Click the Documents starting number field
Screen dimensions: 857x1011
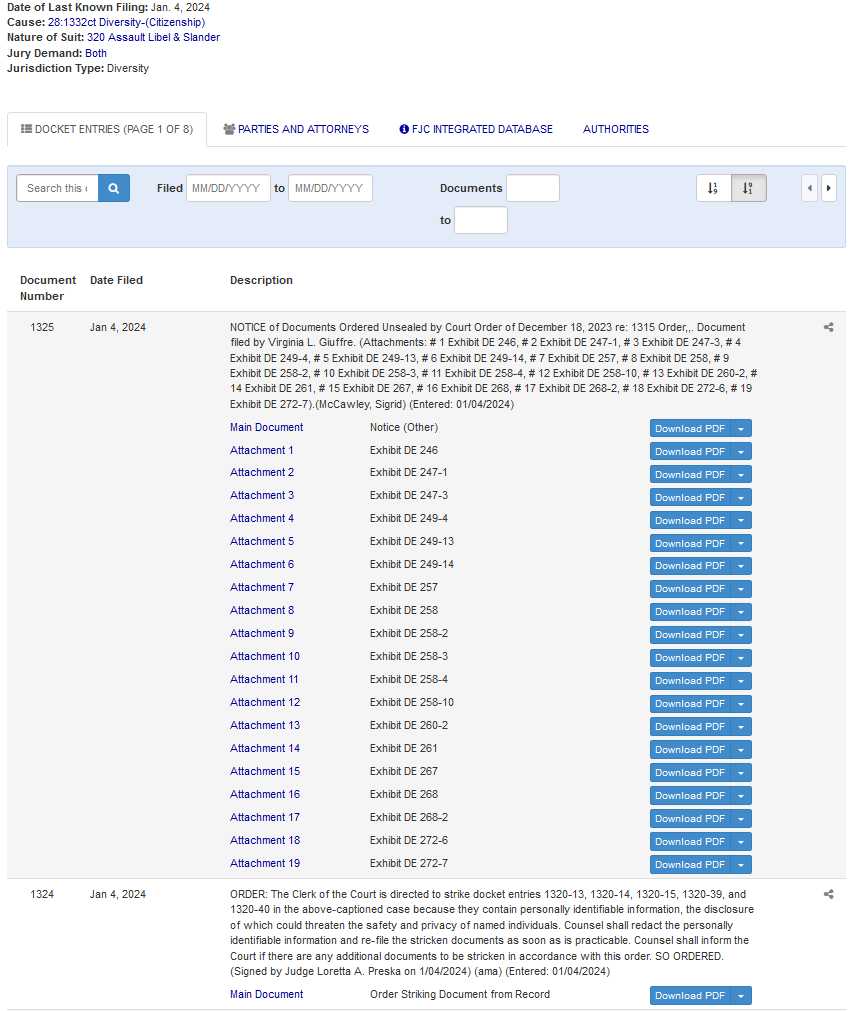tap(533, 188)
